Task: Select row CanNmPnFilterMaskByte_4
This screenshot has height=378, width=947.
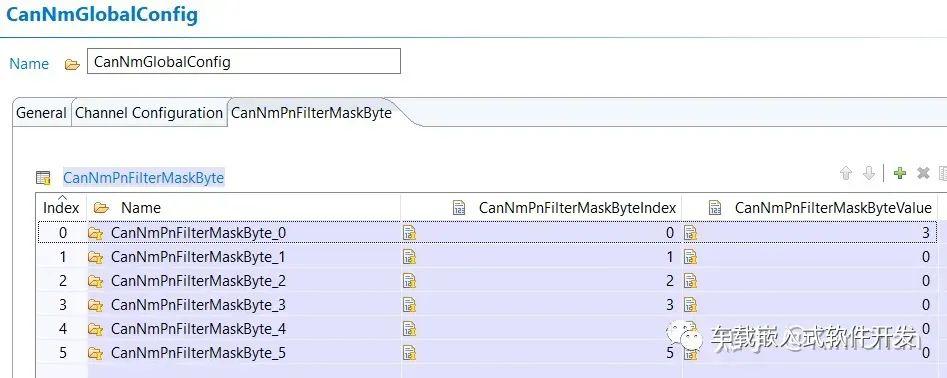Action: pos(487,329)
